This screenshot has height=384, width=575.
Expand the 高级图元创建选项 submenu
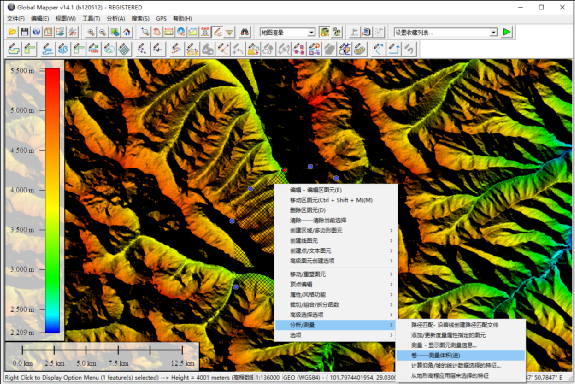click(x=336, y=261)
